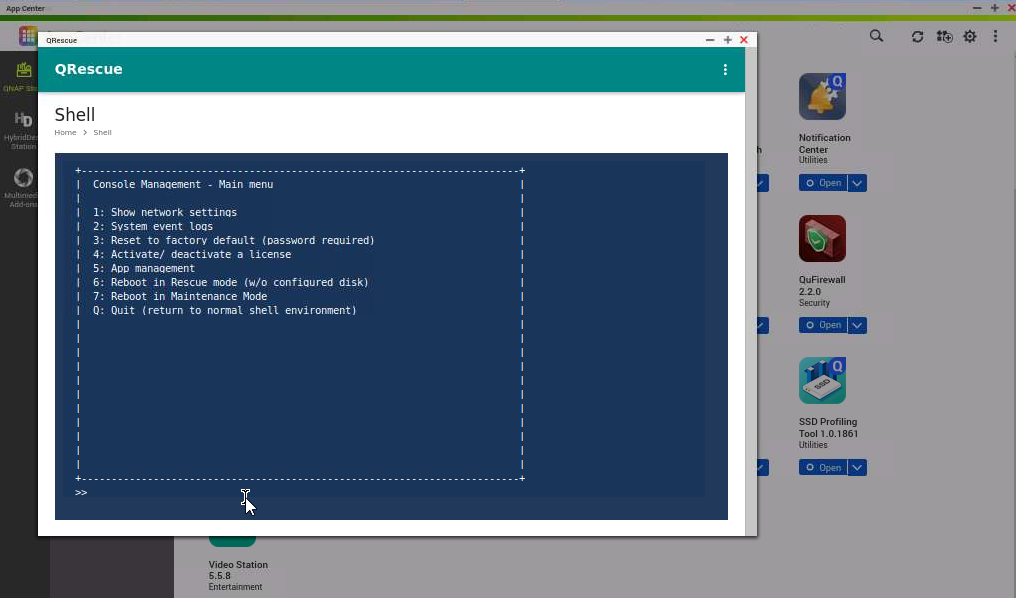Refresh the App Center list
Screen dimensions: 1016x598
918,36
